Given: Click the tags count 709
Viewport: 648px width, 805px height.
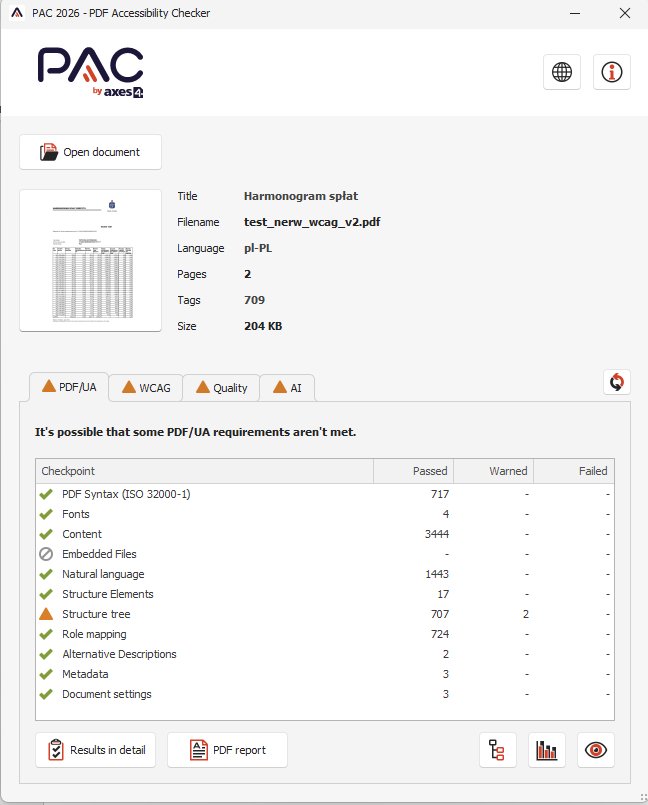Looking at the screenshot, I should (x=255, y=300).
